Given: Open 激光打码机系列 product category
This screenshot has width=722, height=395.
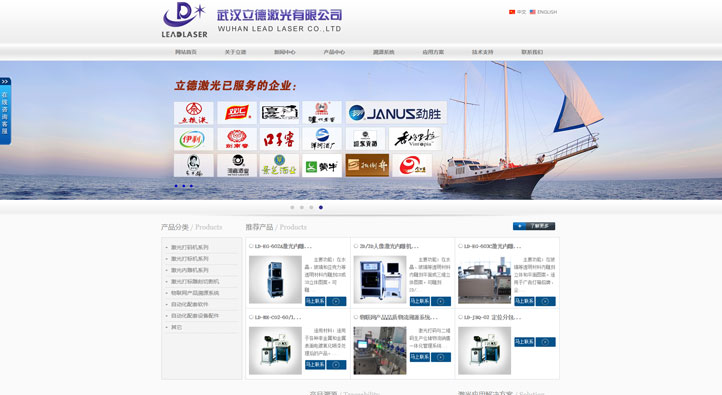Looking at the screenshot, I should [x=190, y=247].
